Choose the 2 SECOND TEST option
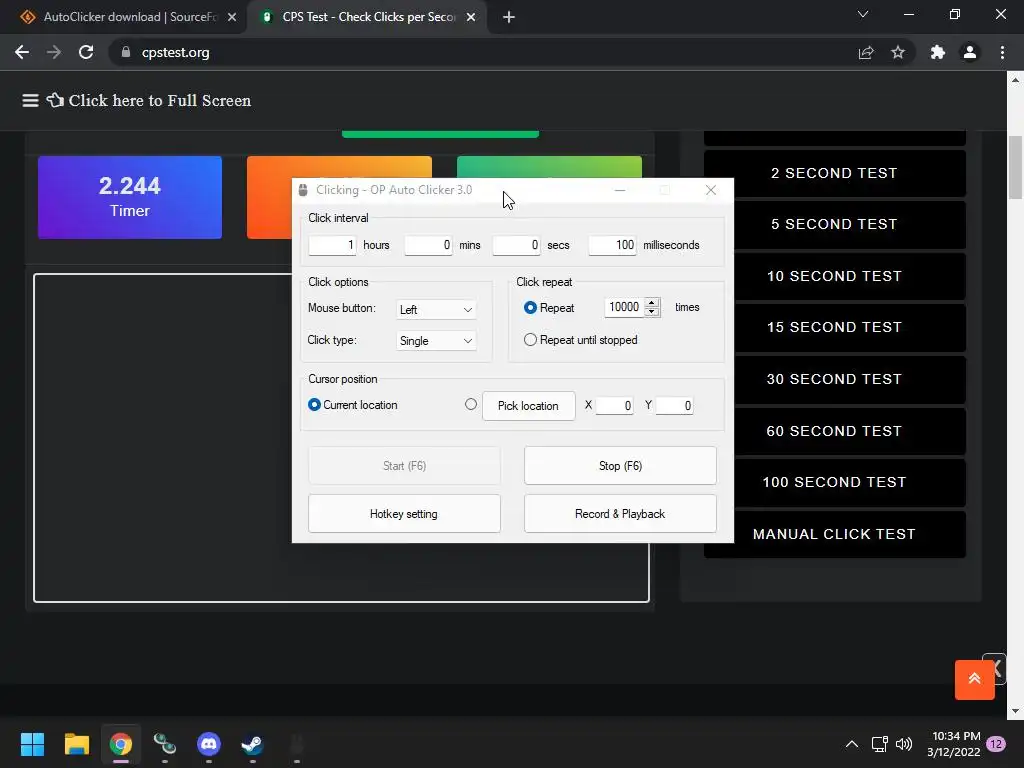The image size is (1024, 768). pos(834,173)
